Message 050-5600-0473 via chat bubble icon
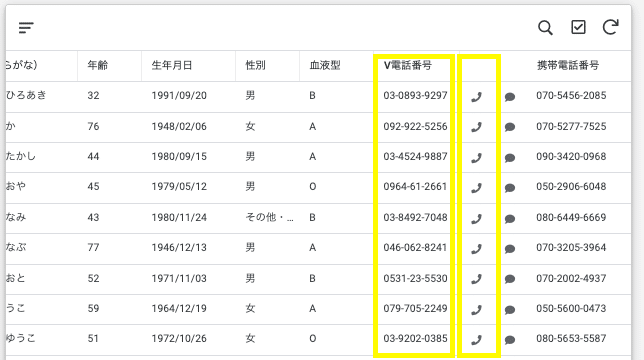644x360 pixels. point(510,310)
